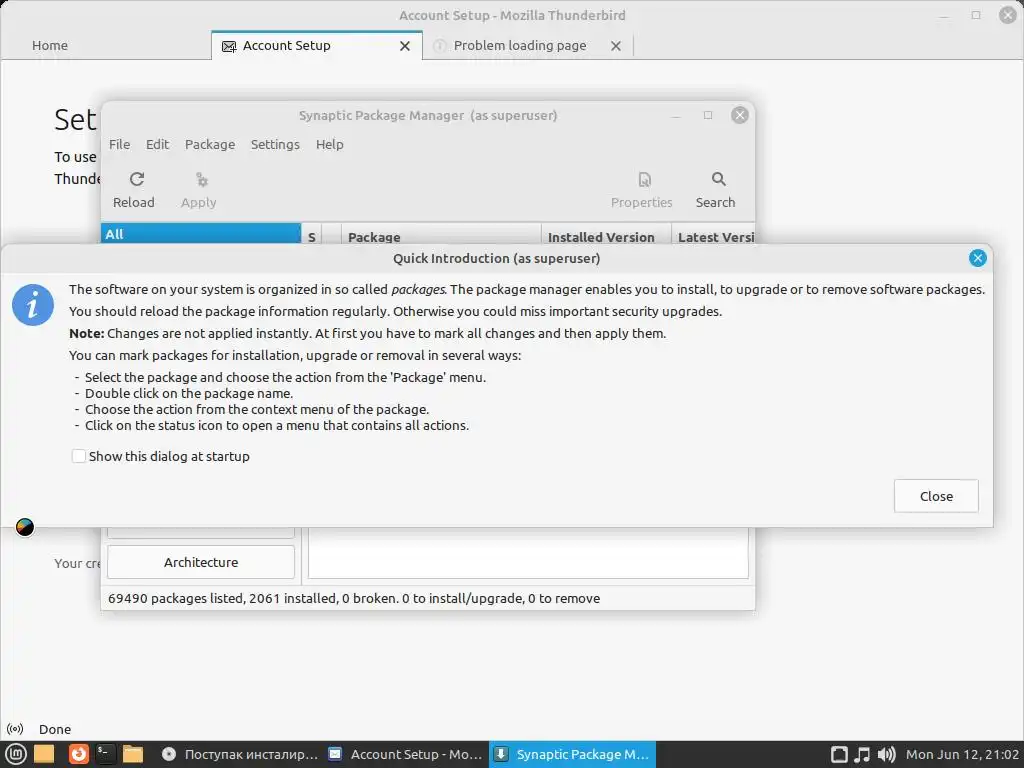The image size is (1024, 768).
Task: Click the music note tray icon
Action: [x=862, y=754]
